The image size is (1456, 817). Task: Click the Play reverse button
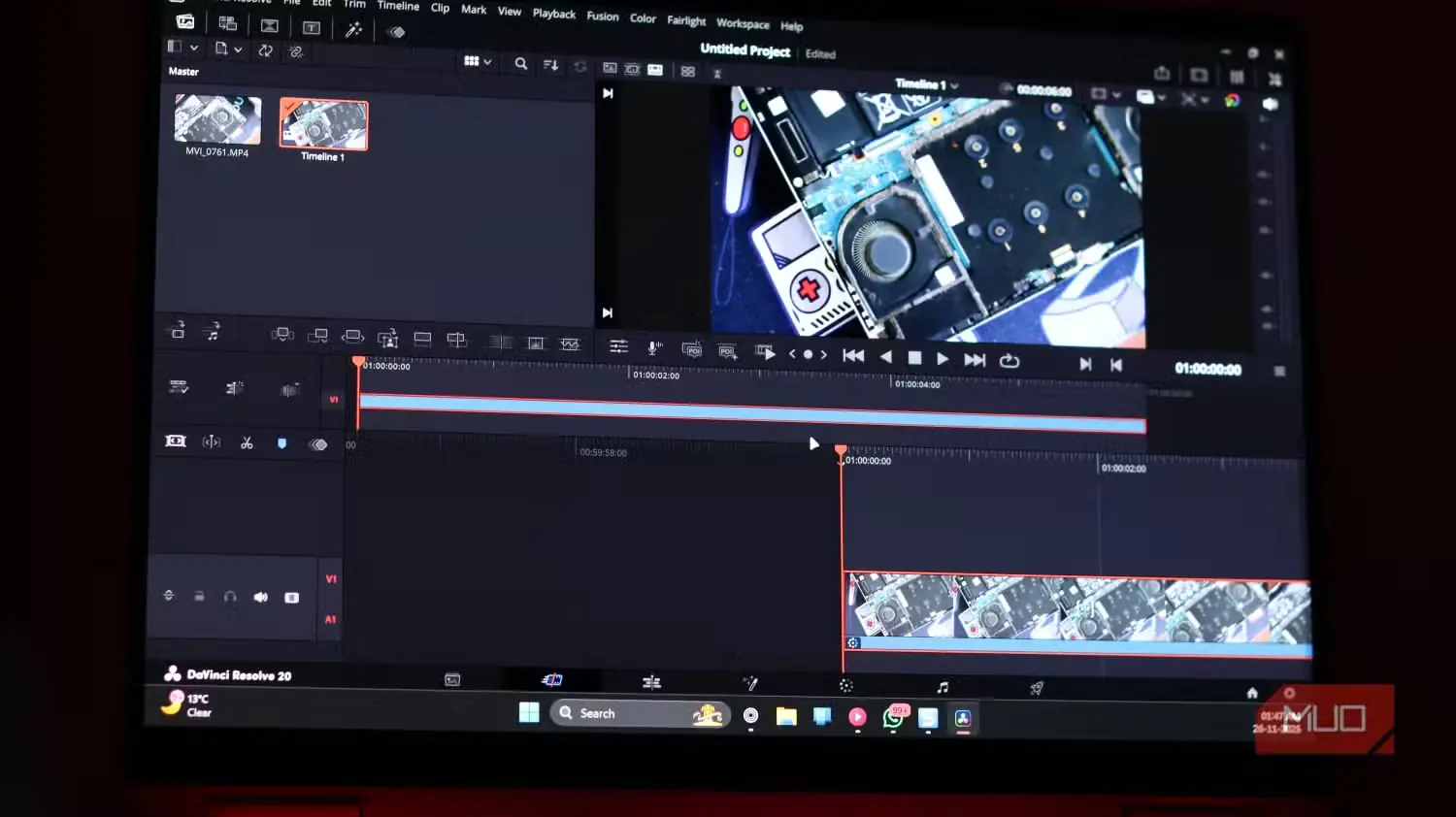[885, 357]
